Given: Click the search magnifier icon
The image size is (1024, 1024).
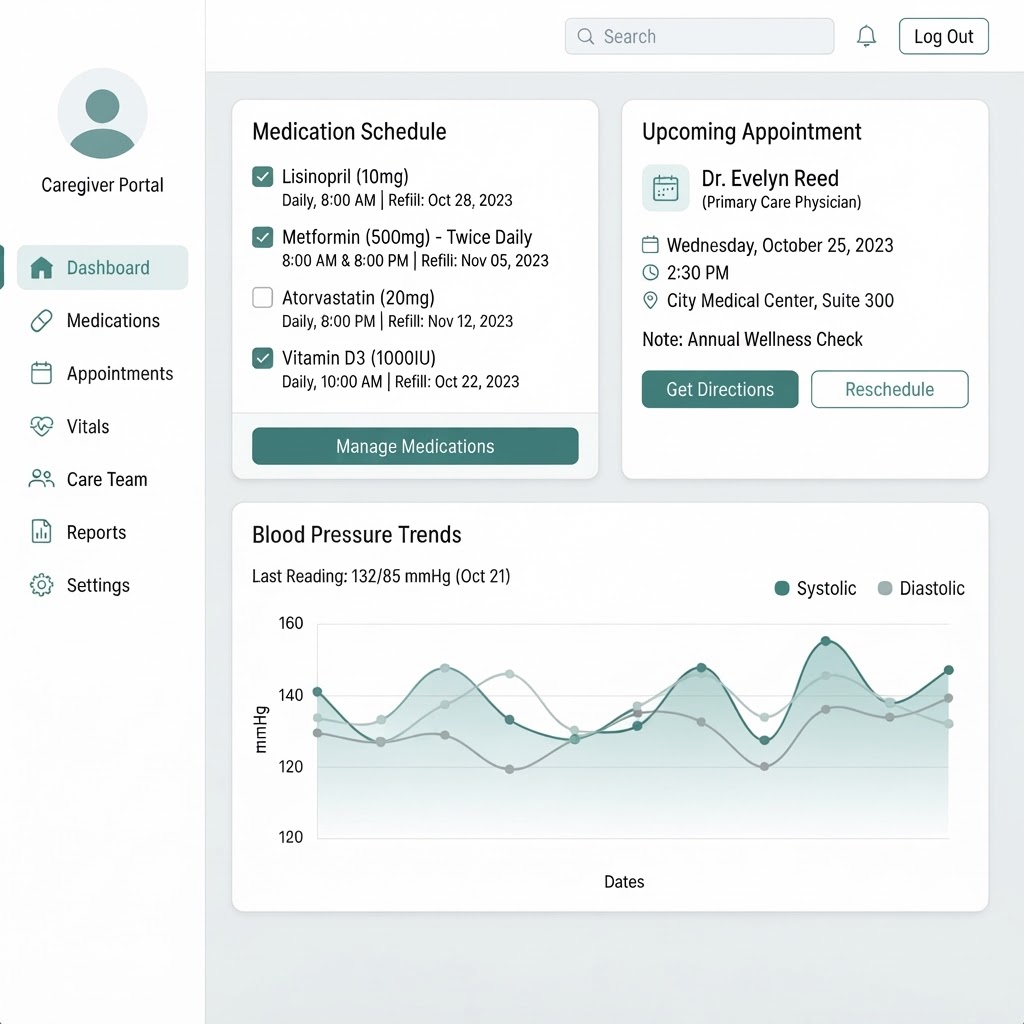Looking at the screenshot, I should [586, 37].
